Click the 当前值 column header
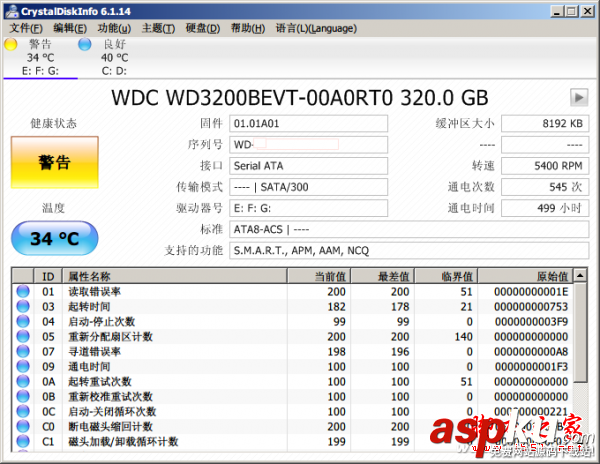The height and width of the screenshot is (464, 600). pos(319,276)
